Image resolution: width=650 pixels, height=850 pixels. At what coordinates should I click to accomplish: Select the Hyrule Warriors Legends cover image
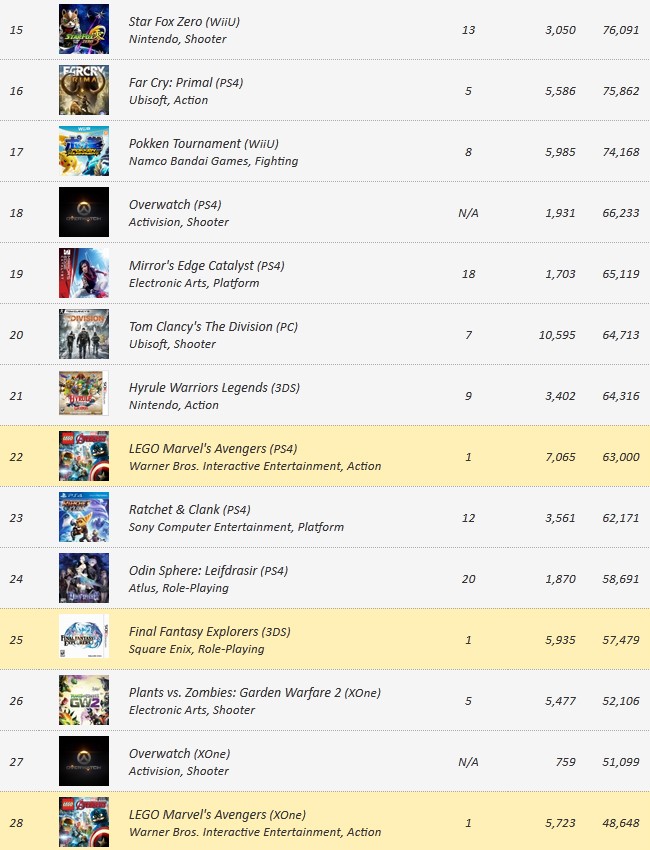[x=84, y=395]
